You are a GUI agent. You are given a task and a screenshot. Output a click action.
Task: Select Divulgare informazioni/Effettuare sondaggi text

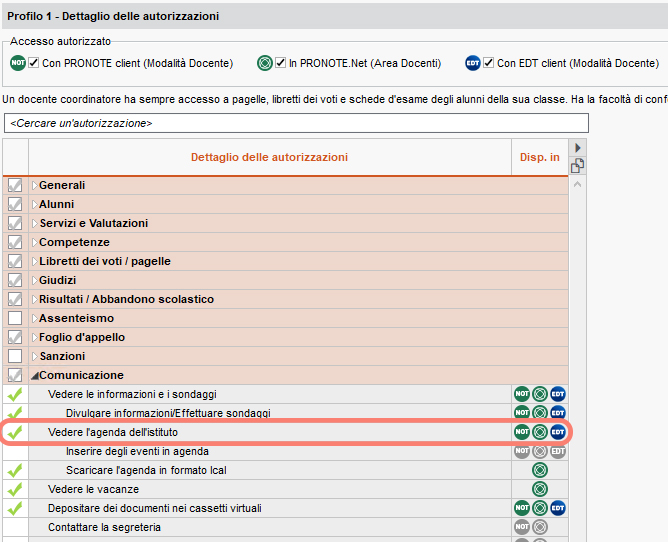pyautogui.click(x=168, y=413)
